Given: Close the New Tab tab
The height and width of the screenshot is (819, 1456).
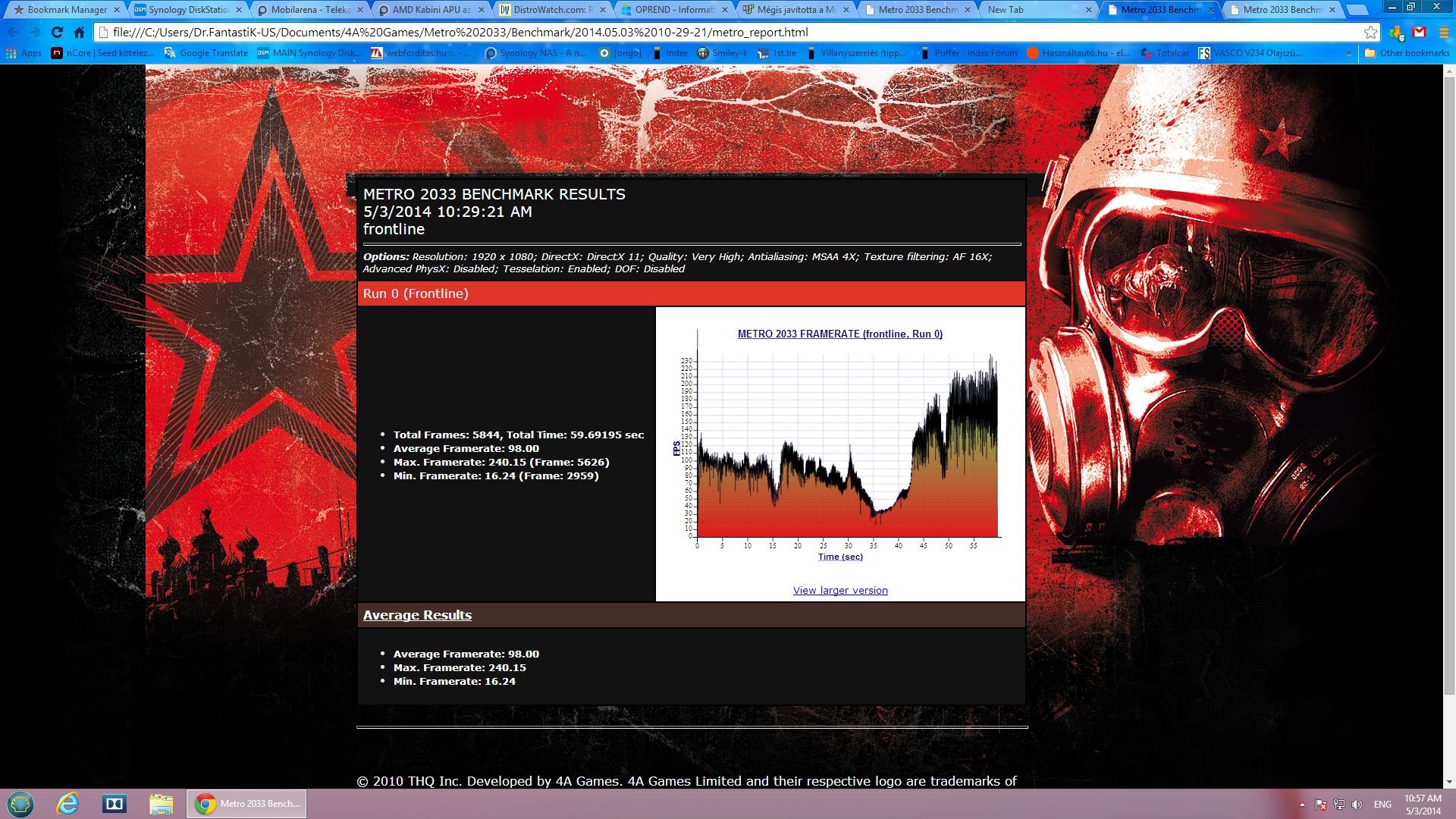Looking at the screenshot, I should (x=1089, y=10).
